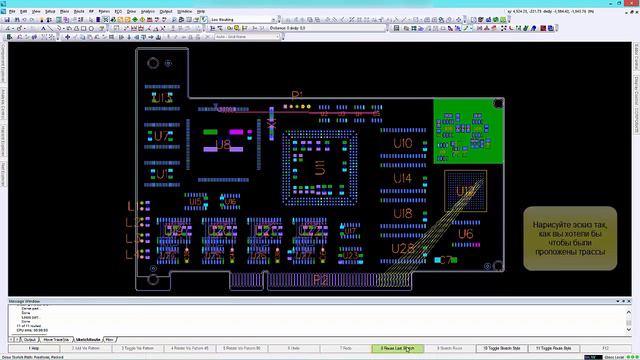This screenshot has width=640, height=360.
Task: Open the File menu
Action: coord(12,11)
